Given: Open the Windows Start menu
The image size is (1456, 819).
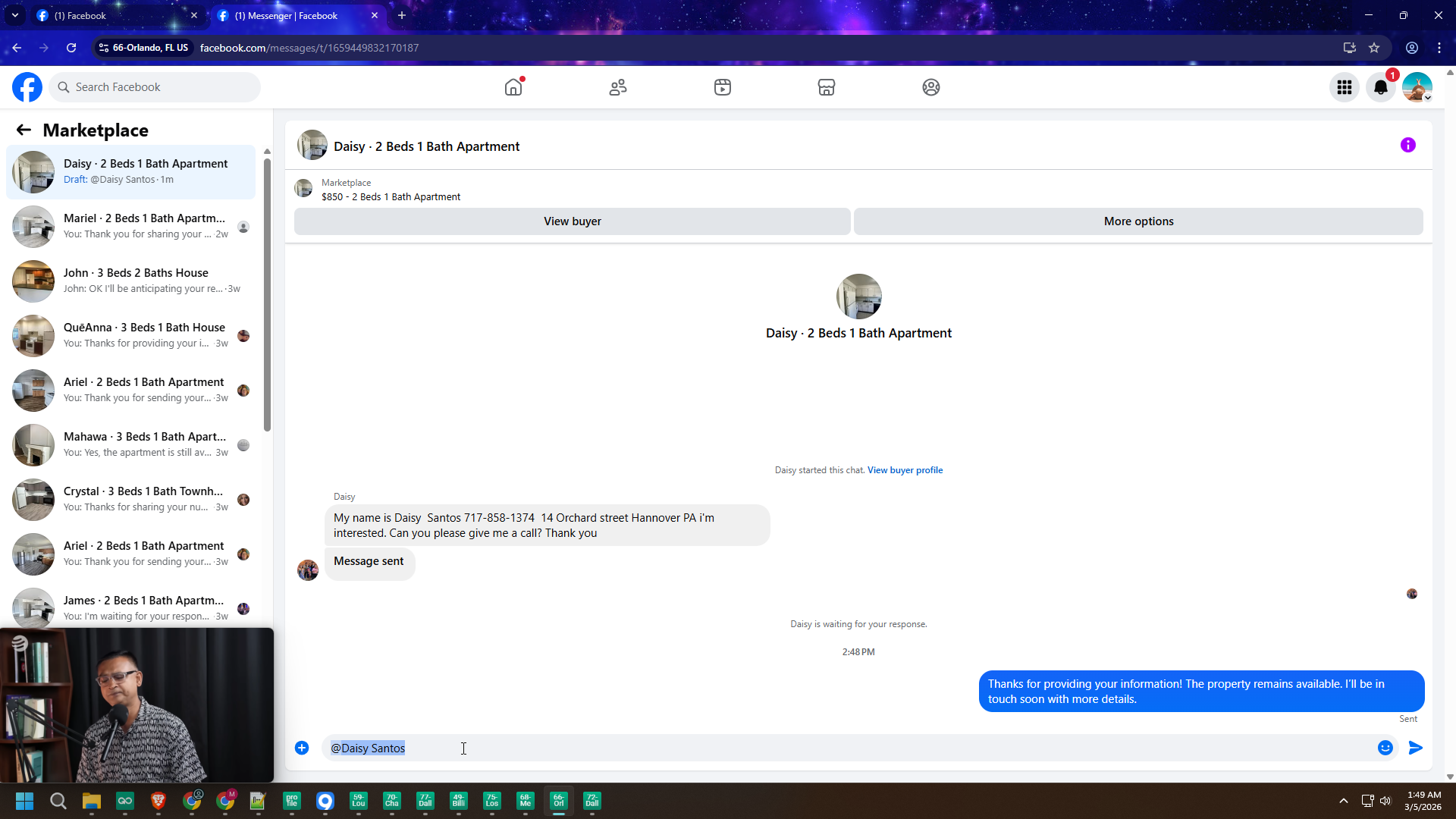Looking at the screenshot, I should point(24,801).
